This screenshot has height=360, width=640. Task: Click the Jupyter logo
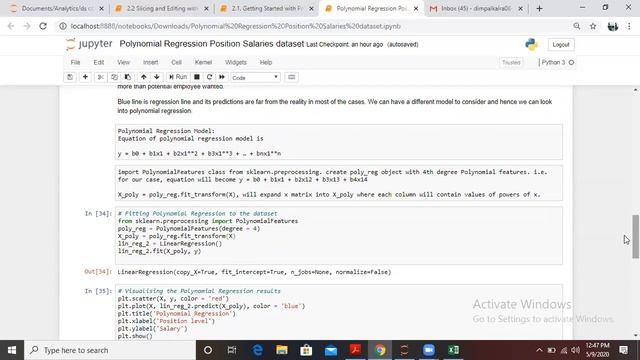click(89, 44)
